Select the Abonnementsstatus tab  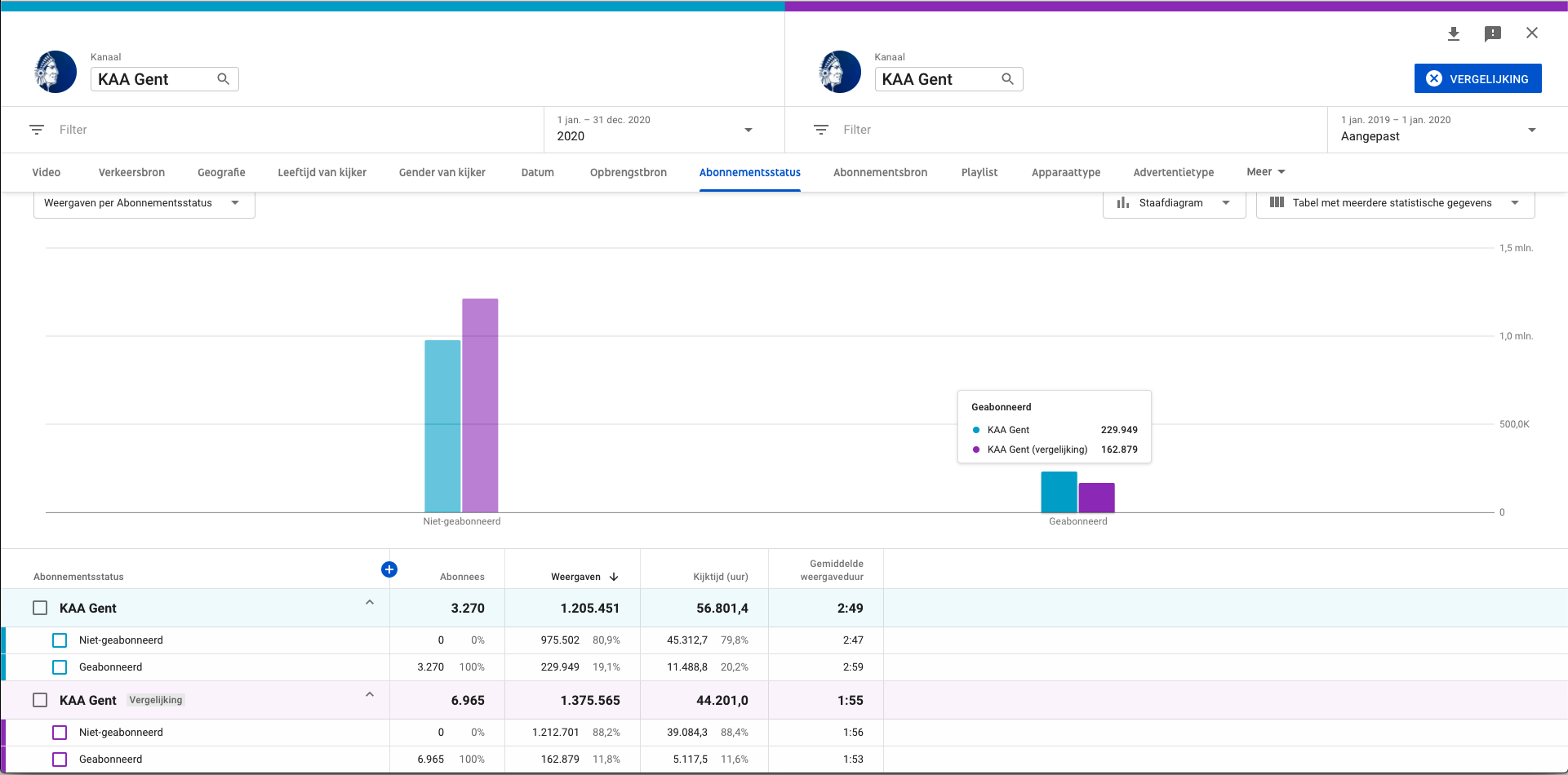749,172
